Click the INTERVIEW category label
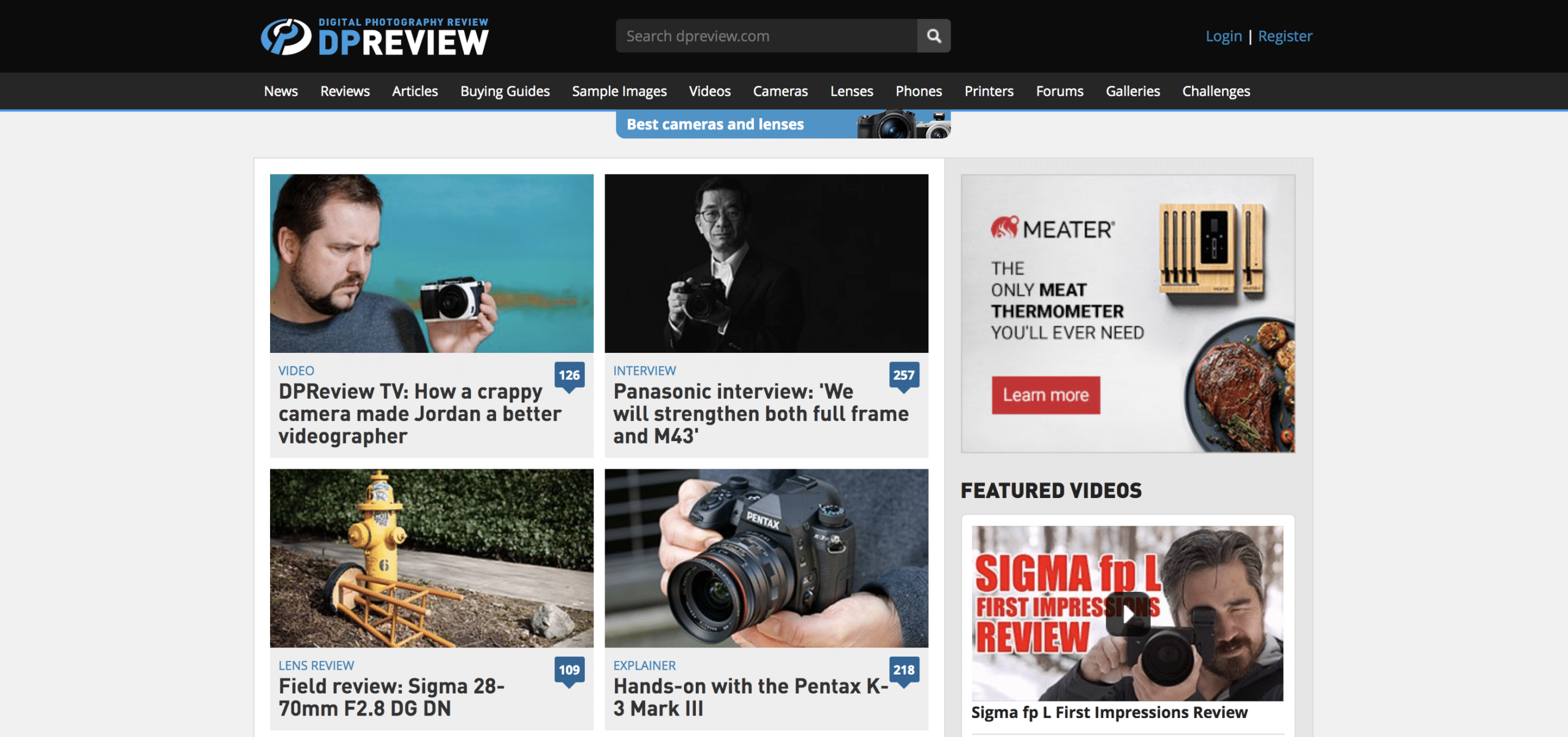 644,371
